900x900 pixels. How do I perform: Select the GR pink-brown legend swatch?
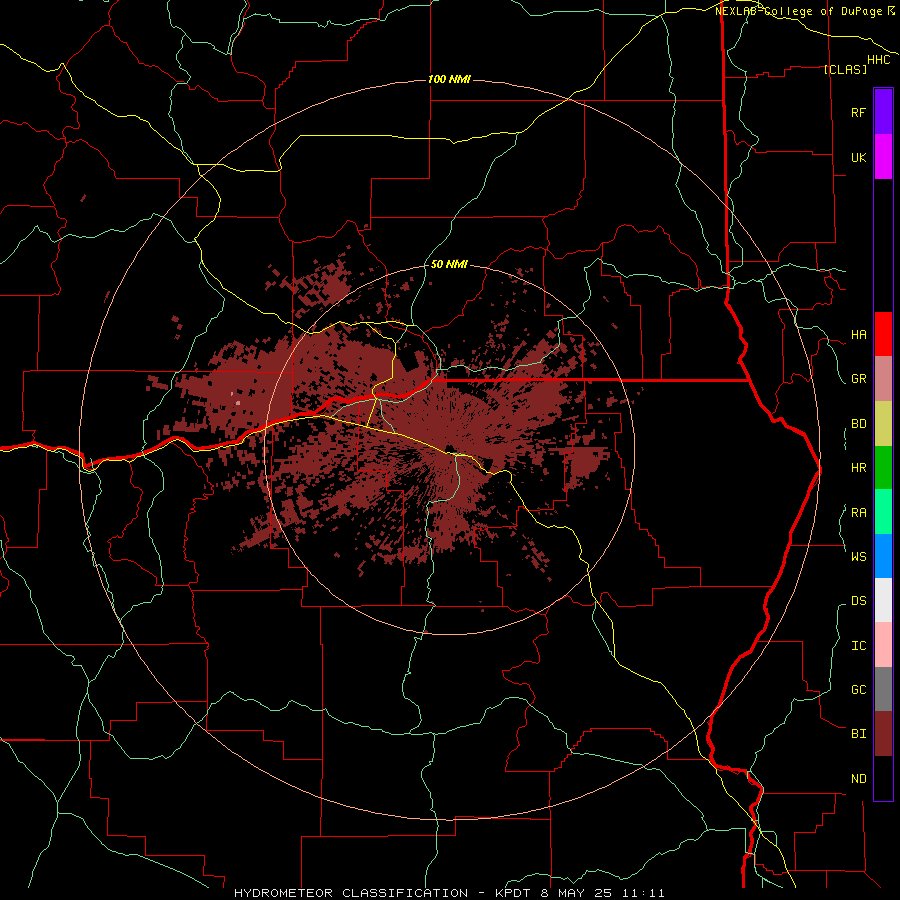(x=883, y=379)
